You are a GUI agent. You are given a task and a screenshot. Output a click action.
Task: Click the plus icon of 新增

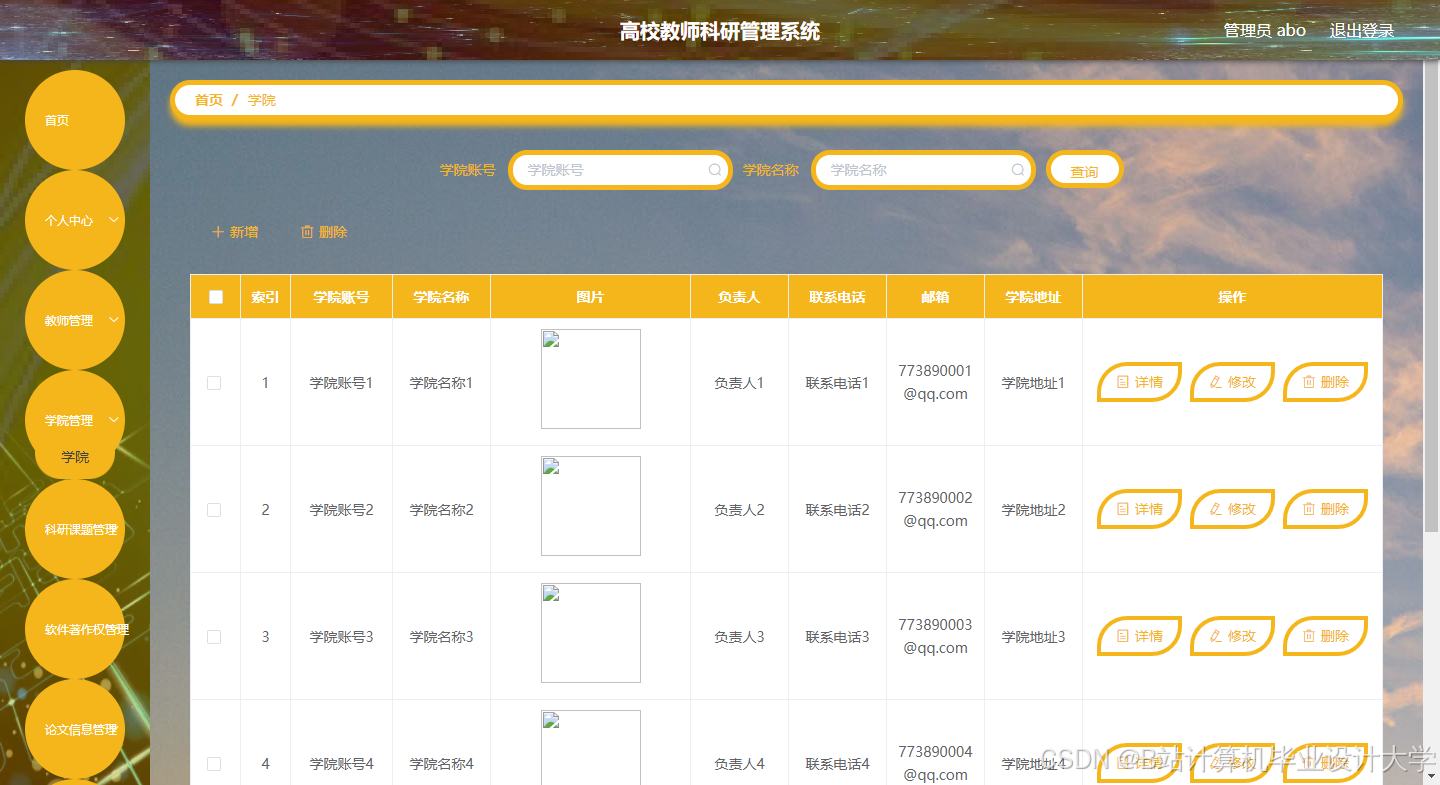coord(218,232)
